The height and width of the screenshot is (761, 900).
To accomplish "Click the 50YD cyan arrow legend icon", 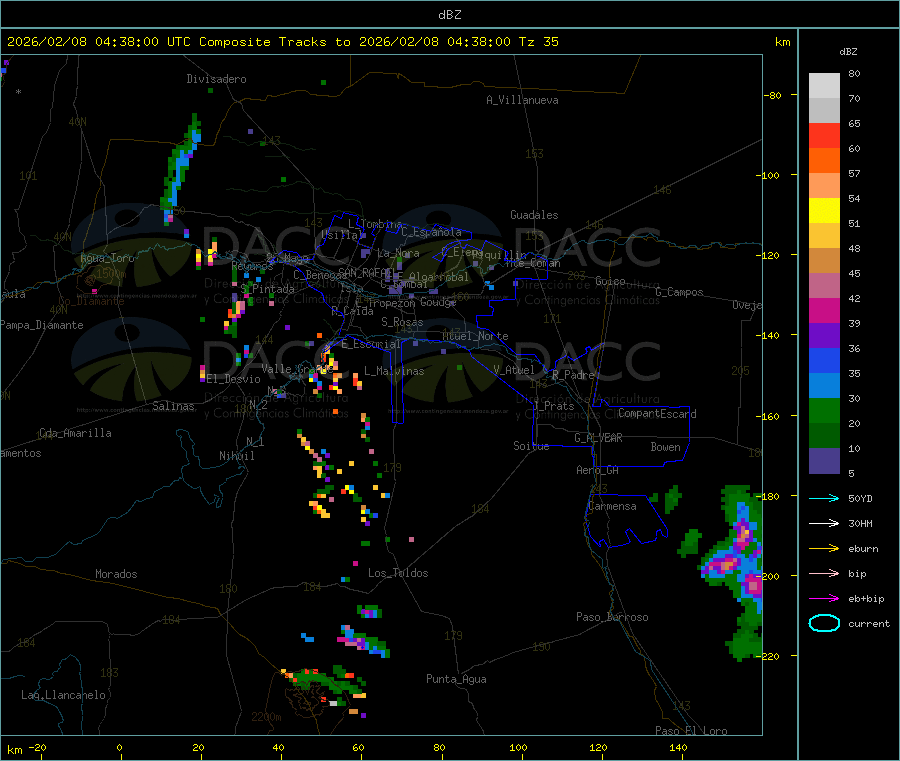I will tap(824, 498).
